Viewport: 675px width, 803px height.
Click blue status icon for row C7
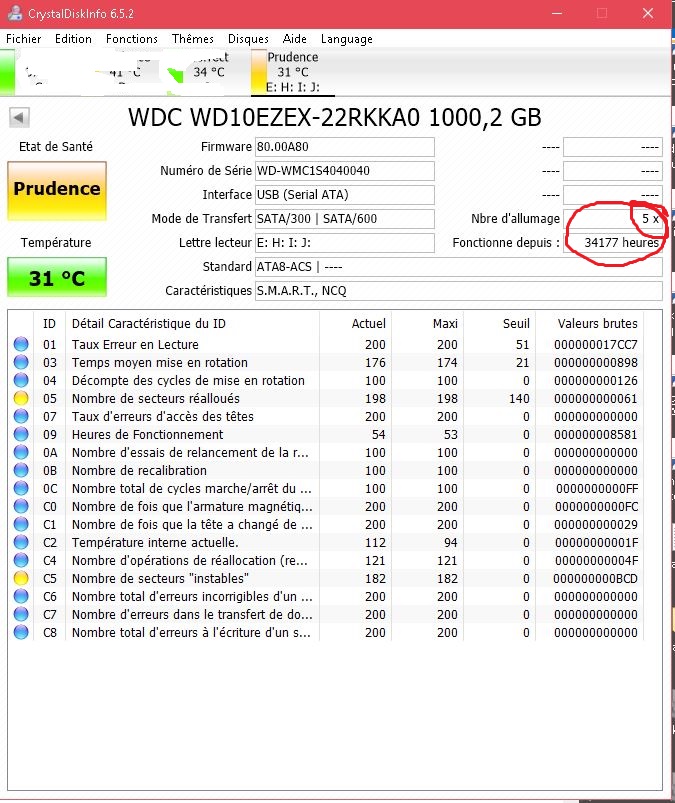21,614
